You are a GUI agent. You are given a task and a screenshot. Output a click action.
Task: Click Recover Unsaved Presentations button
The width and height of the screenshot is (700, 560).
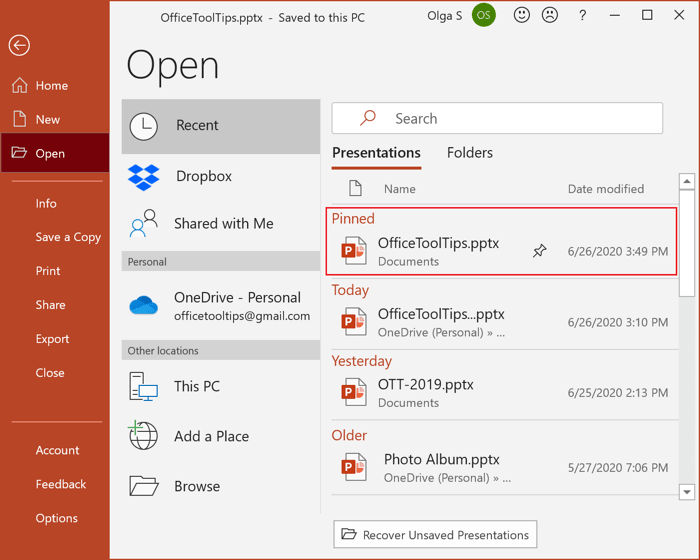point(435,534)
